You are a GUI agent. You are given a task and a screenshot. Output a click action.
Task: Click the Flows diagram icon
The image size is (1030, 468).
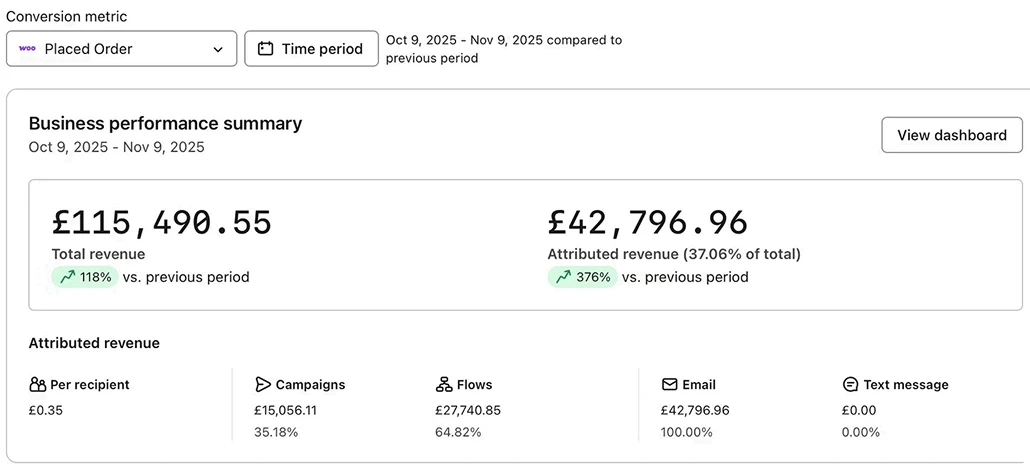click(x=444, y=384)
